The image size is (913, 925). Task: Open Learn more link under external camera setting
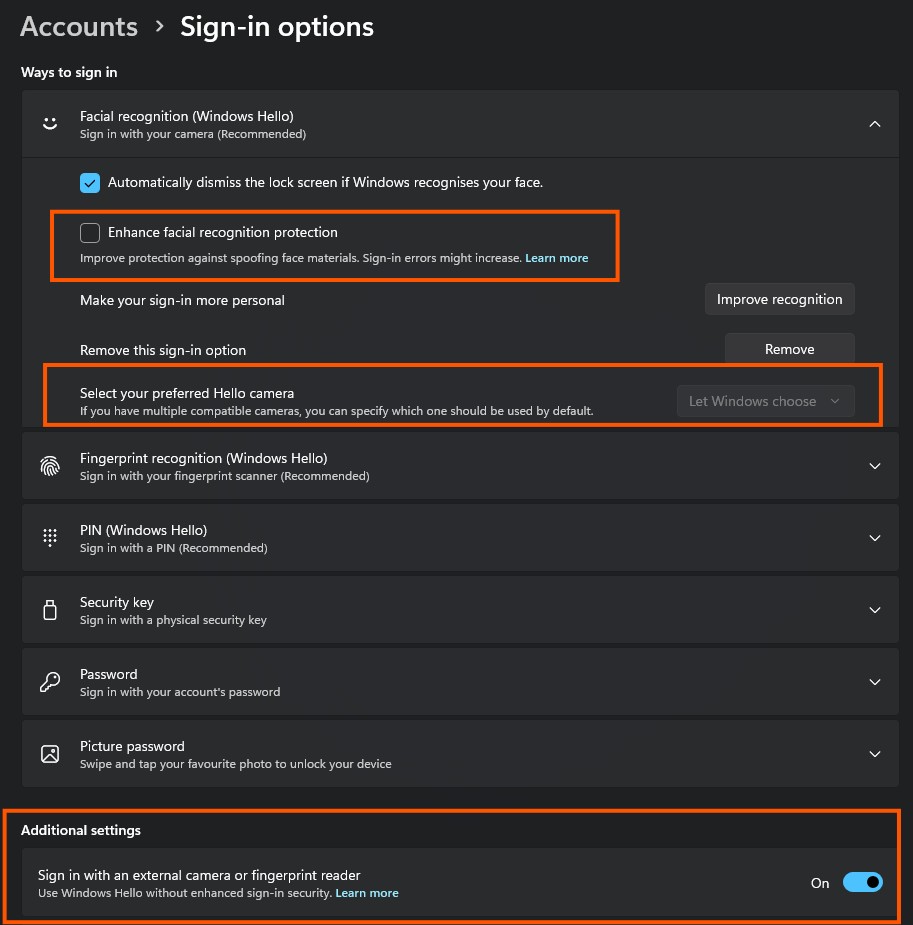tap(367, 893)
